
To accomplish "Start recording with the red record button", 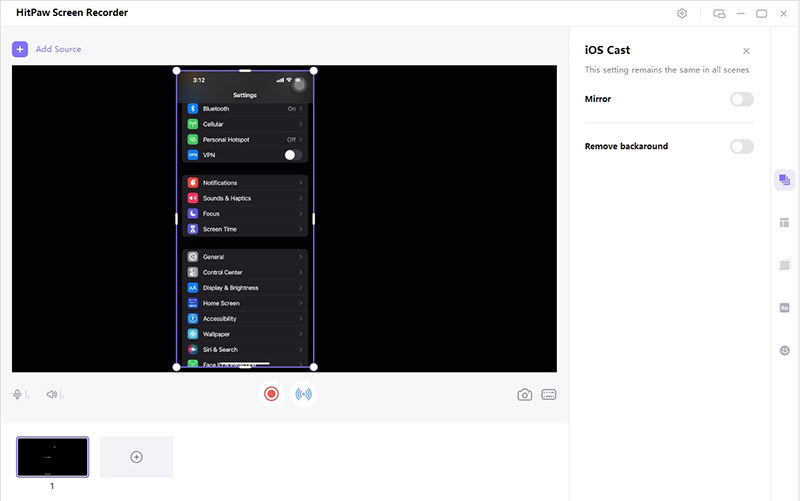I will [x=271, y=394].
